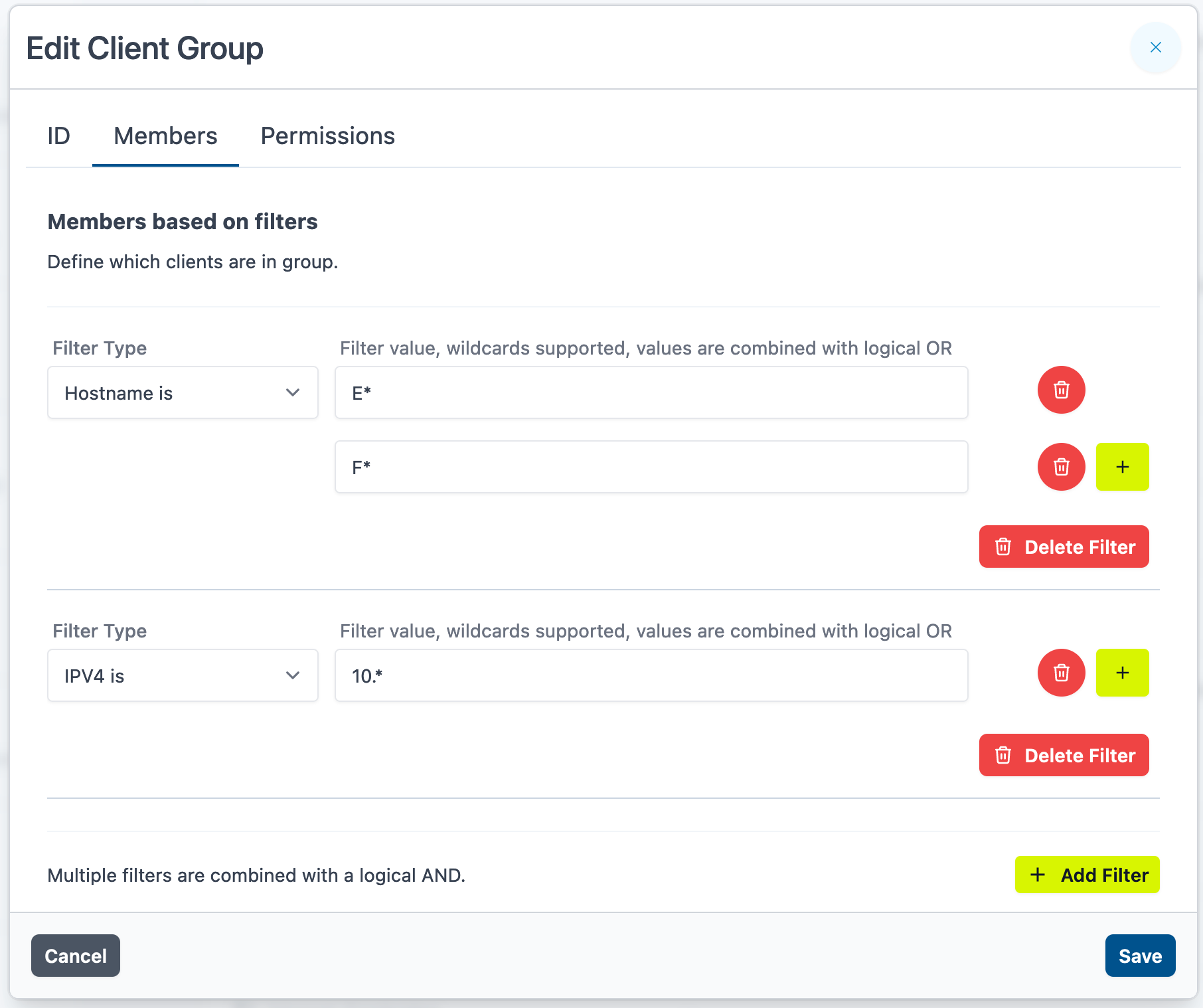Add another hostname filter value
Image resolution: width=1203 pixels, height=1008 pixels.
click(x=1122, y=467)
